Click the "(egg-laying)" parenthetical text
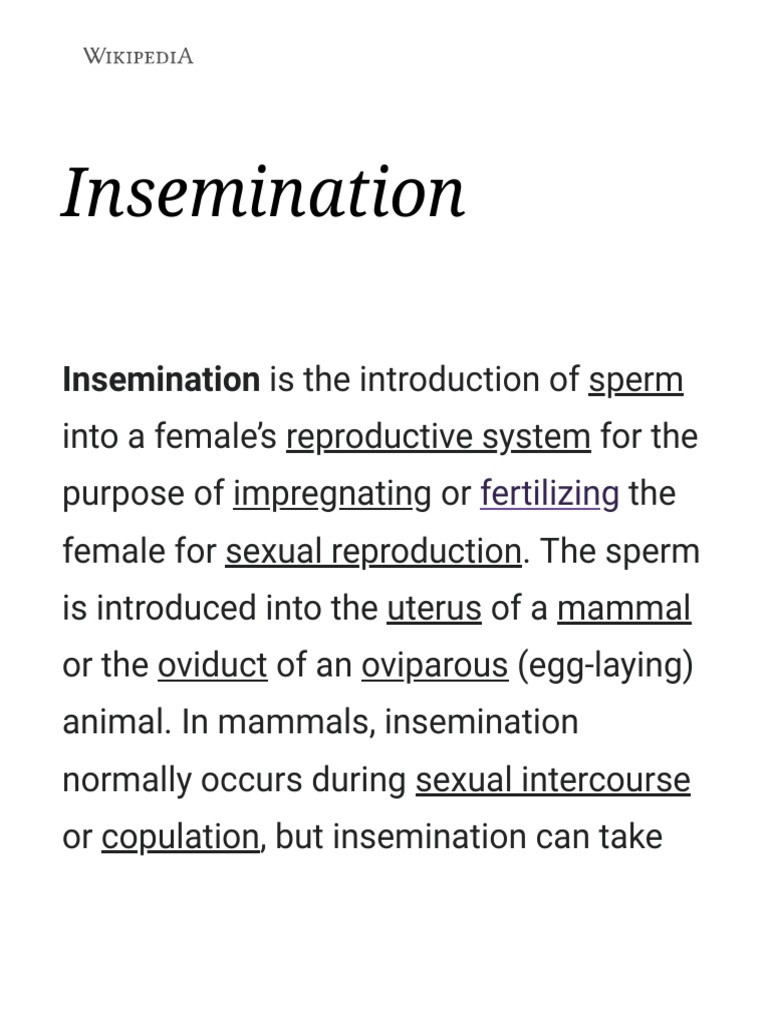This screenshot has width=768, height=1024. 605,665
